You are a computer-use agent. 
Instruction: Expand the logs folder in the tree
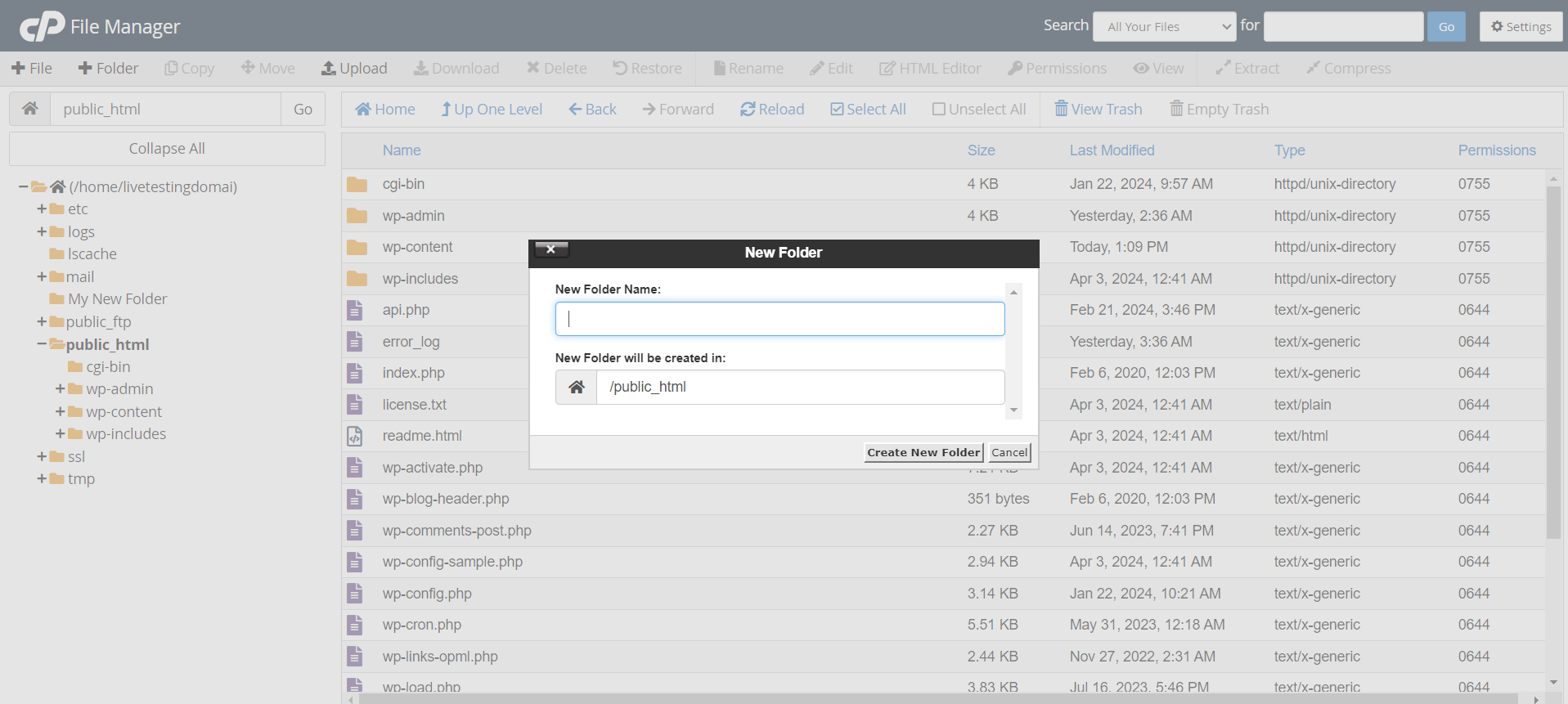pyautogui.click(x=42, y=232)
